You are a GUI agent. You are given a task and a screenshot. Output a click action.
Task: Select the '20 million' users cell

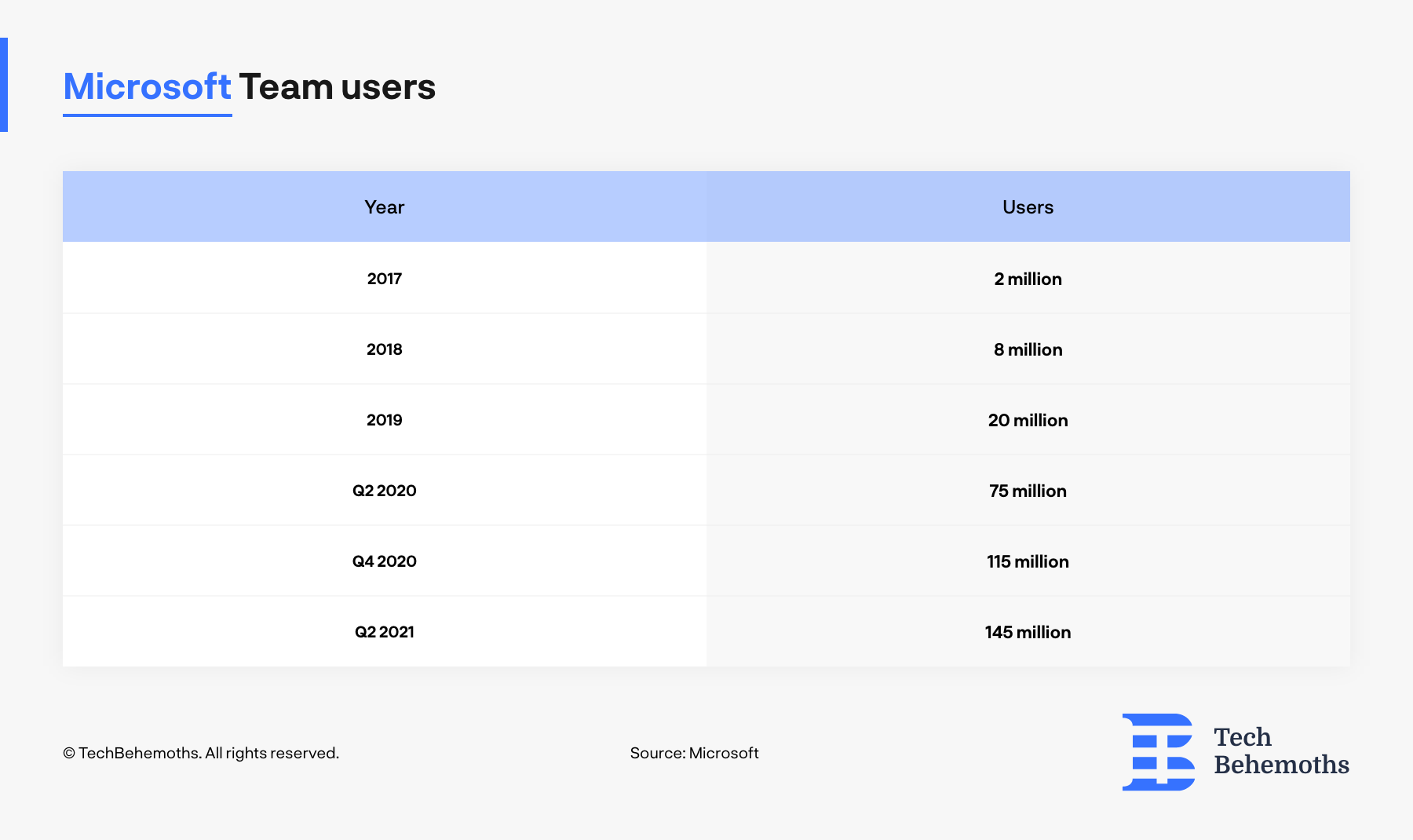tap(1028, 419)
